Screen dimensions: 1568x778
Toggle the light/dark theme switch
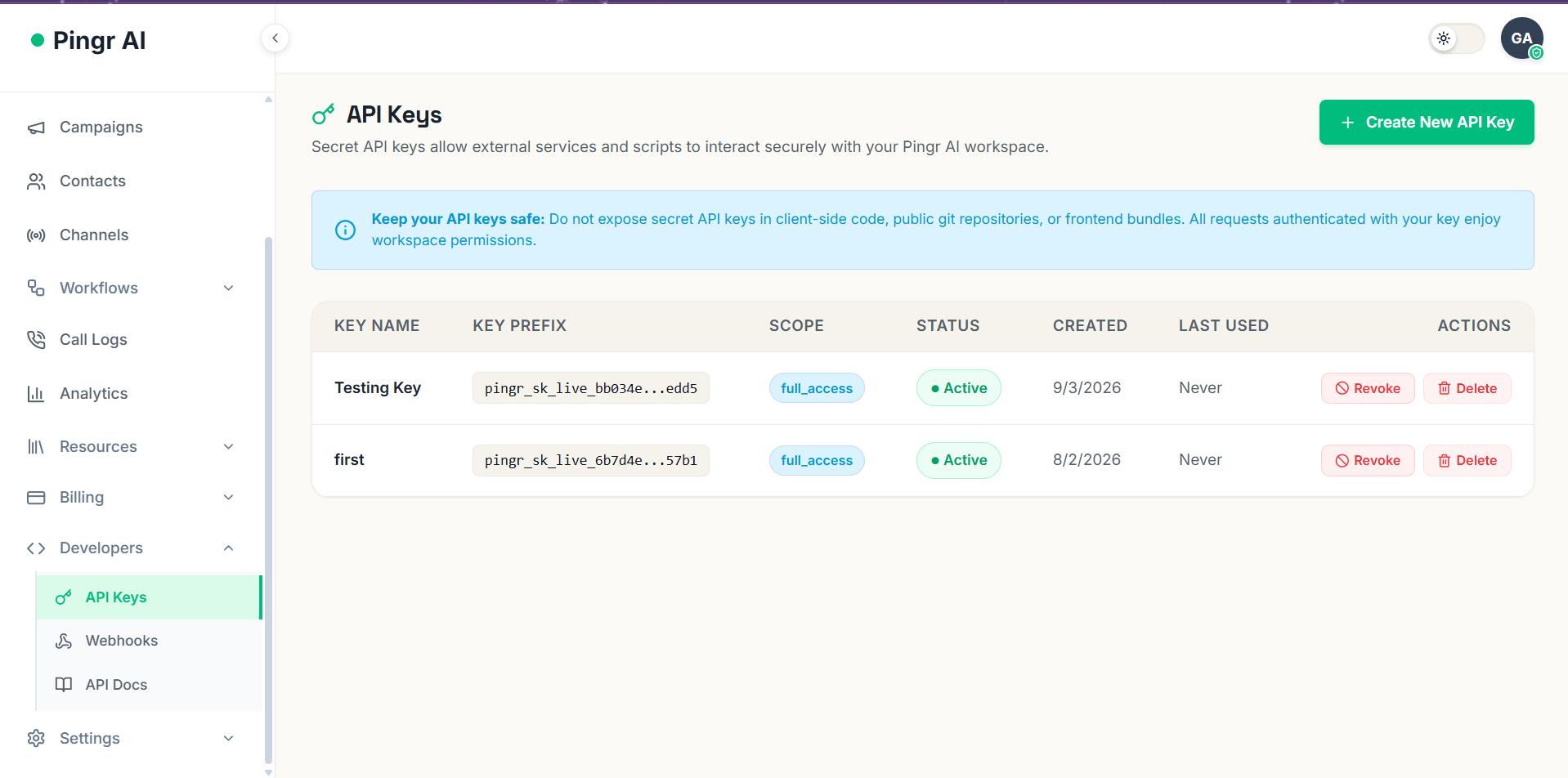point(1456,38)
